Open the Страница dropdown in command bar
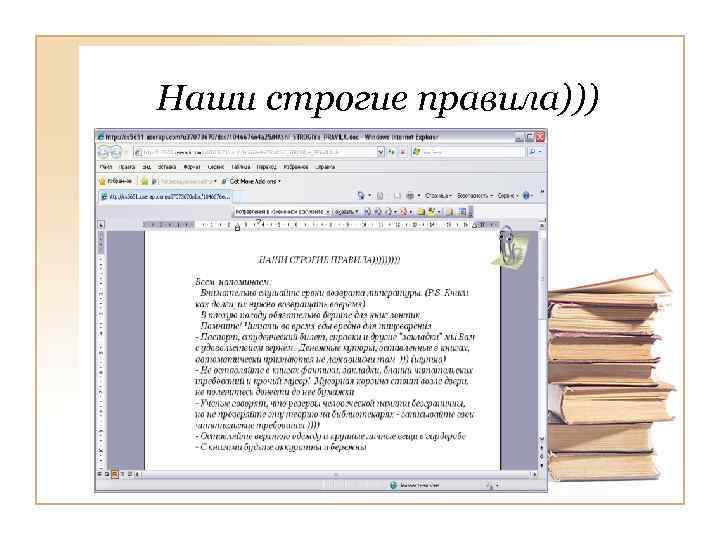The width and height of the screenshot is (720, 540). tap(439, 196)
